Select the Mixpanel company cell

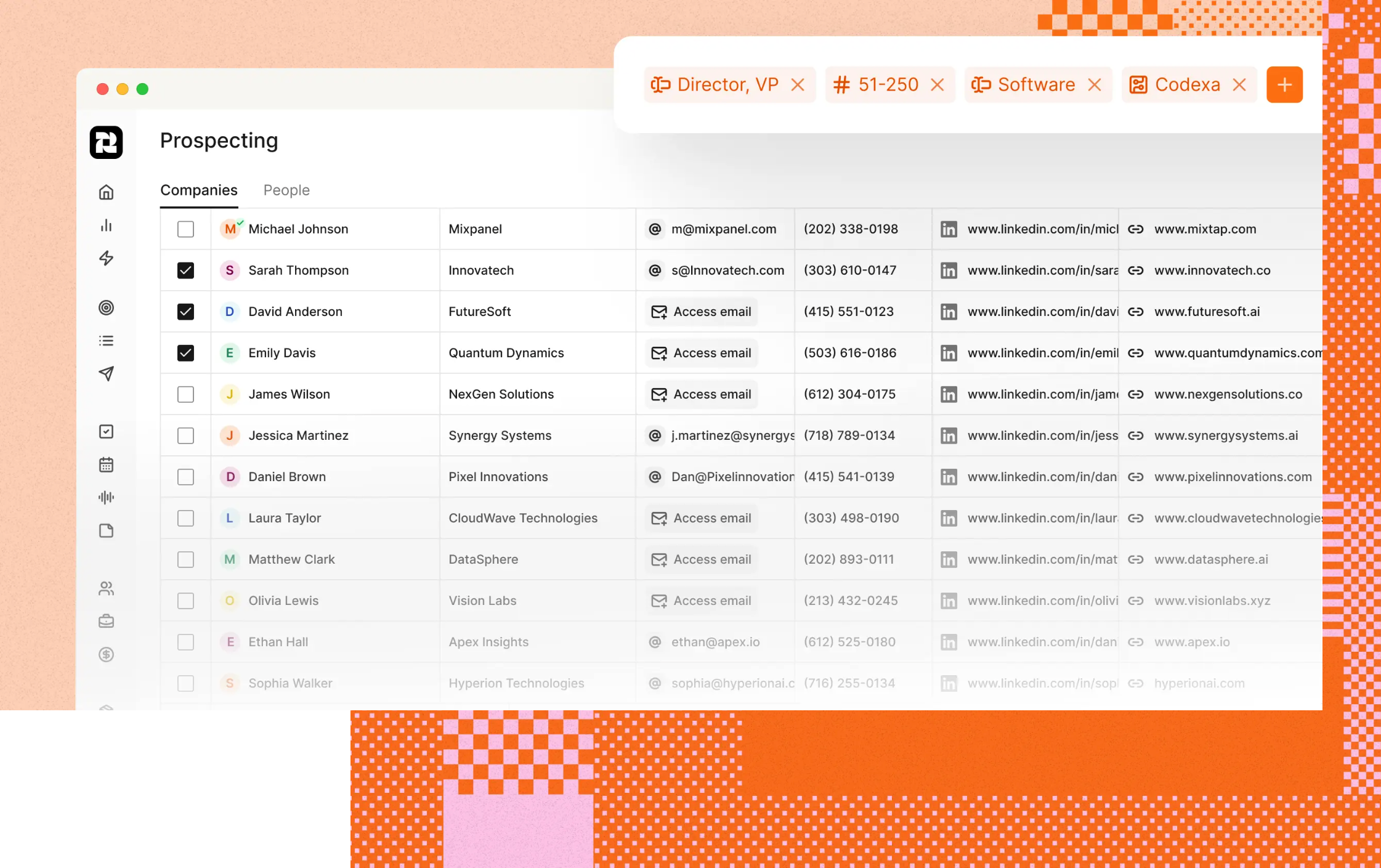click(x=537, y=229)
